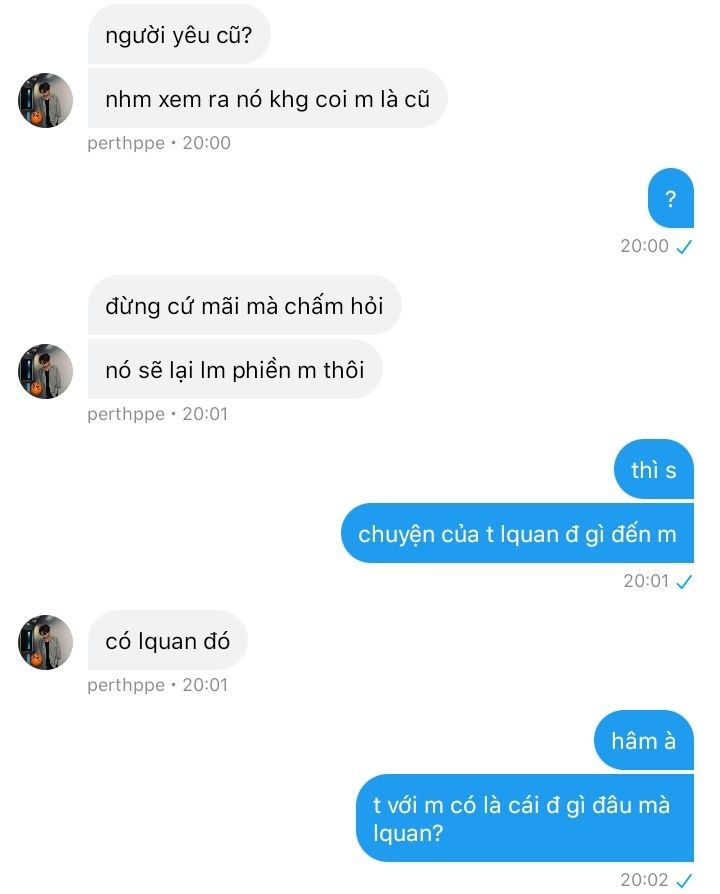The image size is (720, 894).
Task: Tap the 'có lquan đó' gray bubble
Action: (x=168, y=641)
